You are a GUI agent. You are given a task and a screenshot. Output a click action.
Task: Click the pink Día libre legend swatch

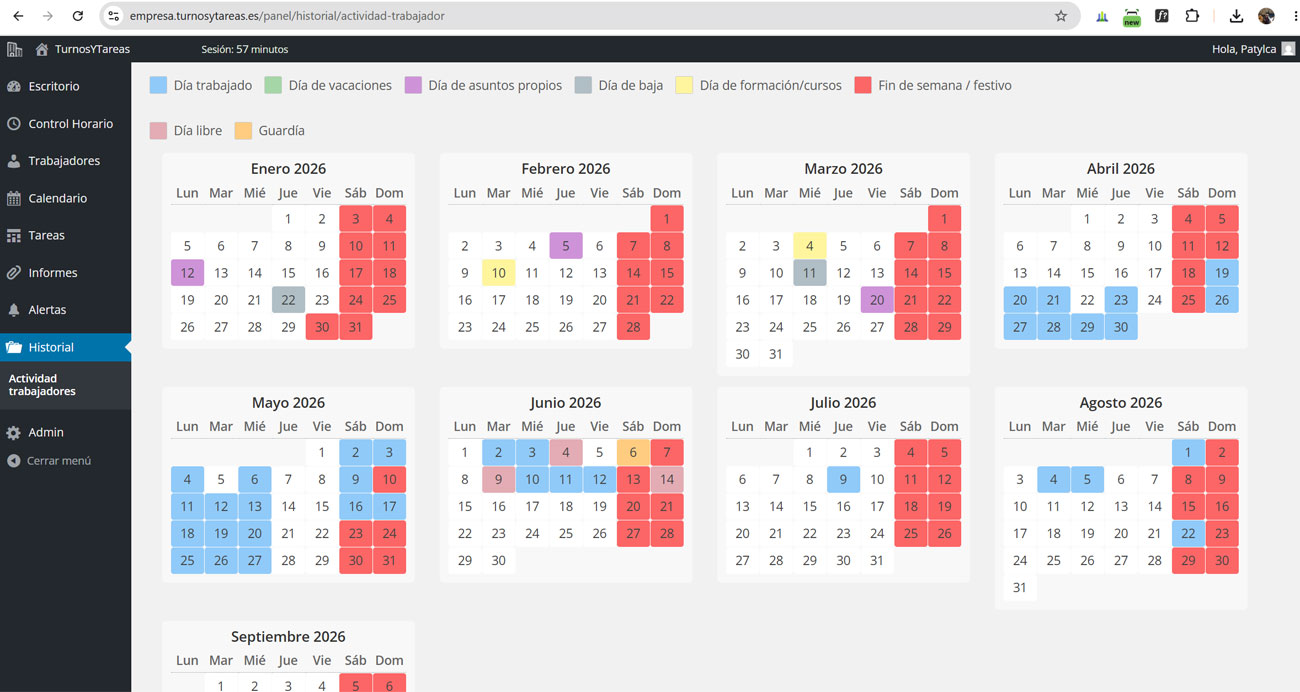(158, 130)
